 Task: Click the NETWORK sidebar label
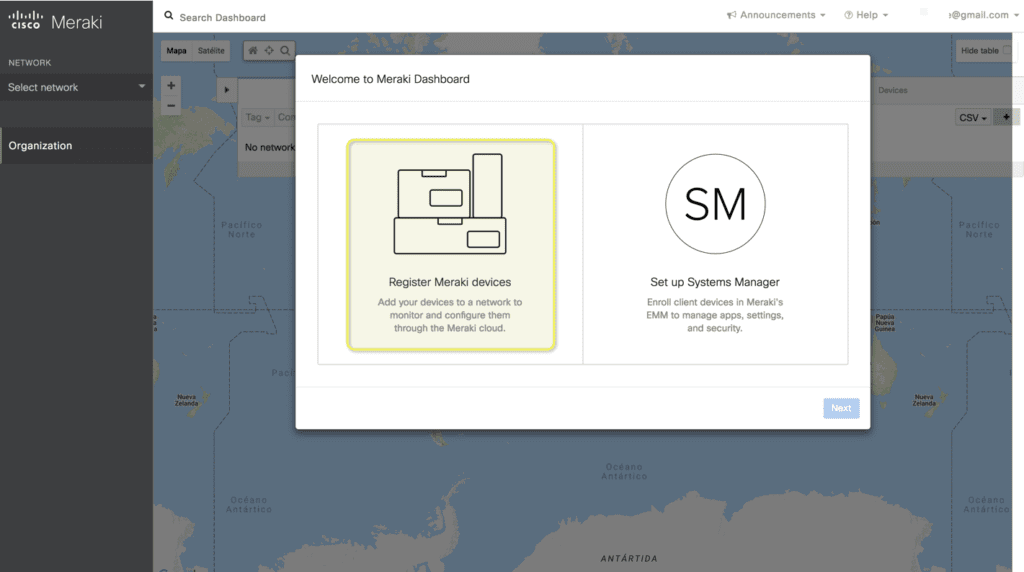tap(29, 63)
